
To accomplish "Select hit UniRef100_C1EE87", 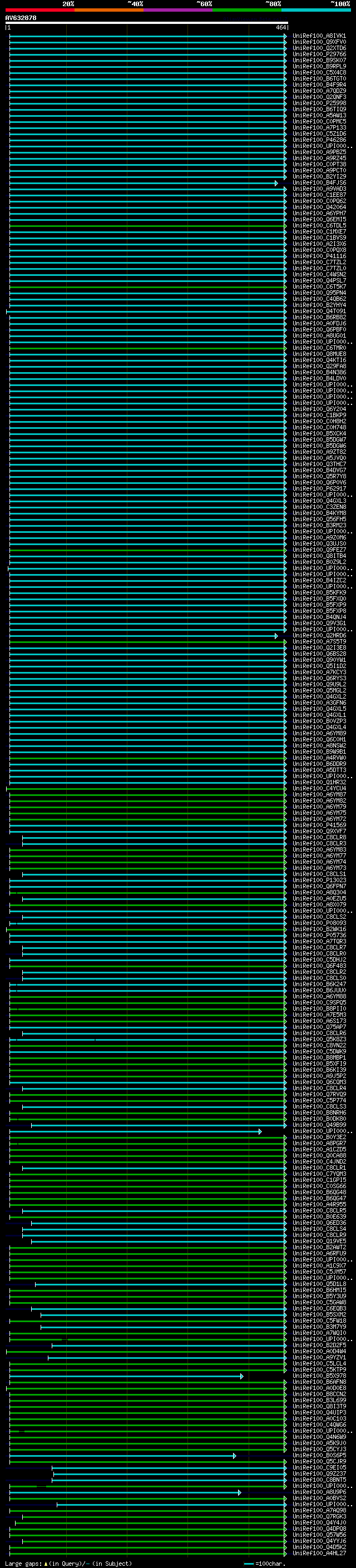I will [319, 195].
